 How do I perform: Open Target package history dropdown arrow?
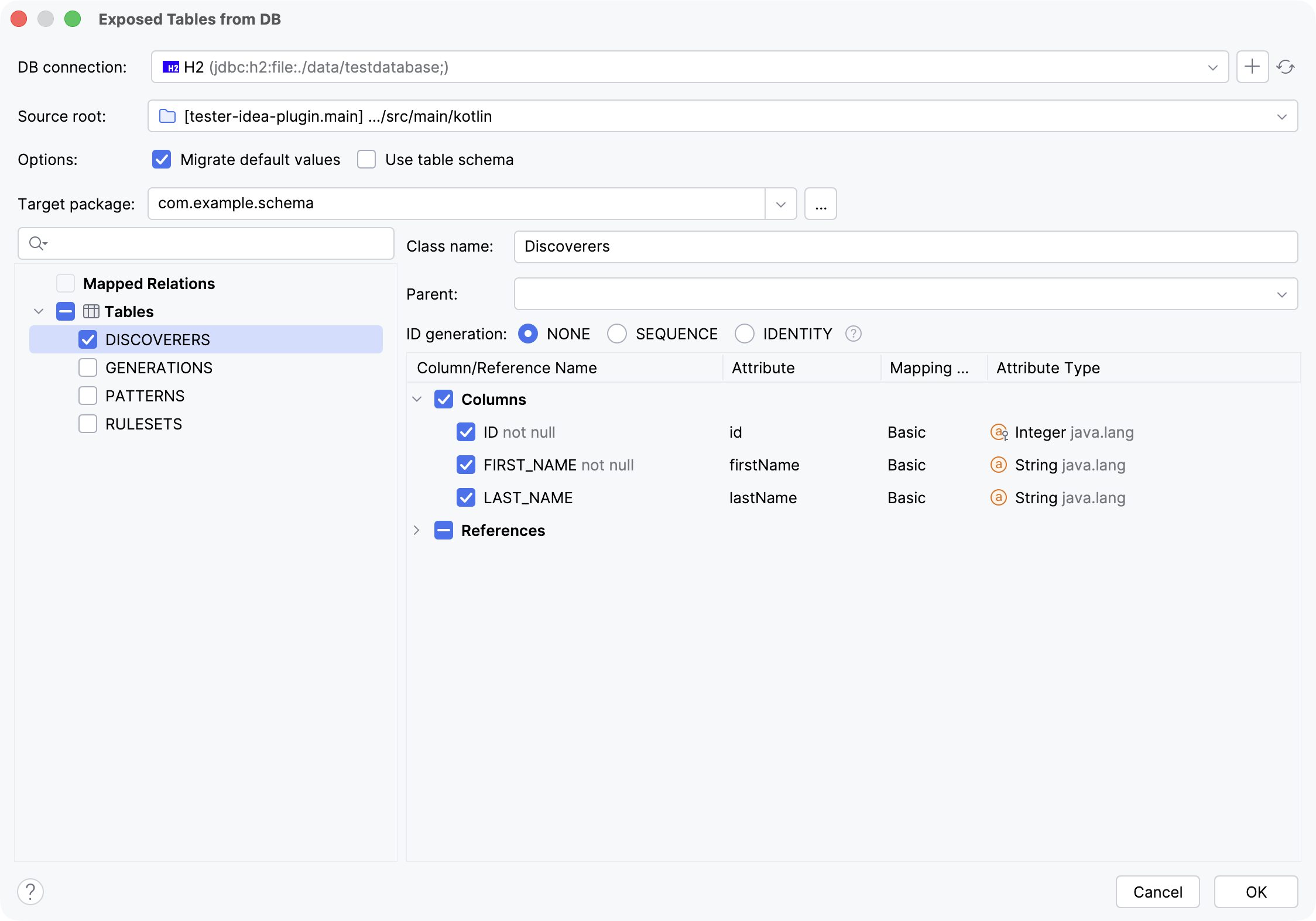click(781, 204)
